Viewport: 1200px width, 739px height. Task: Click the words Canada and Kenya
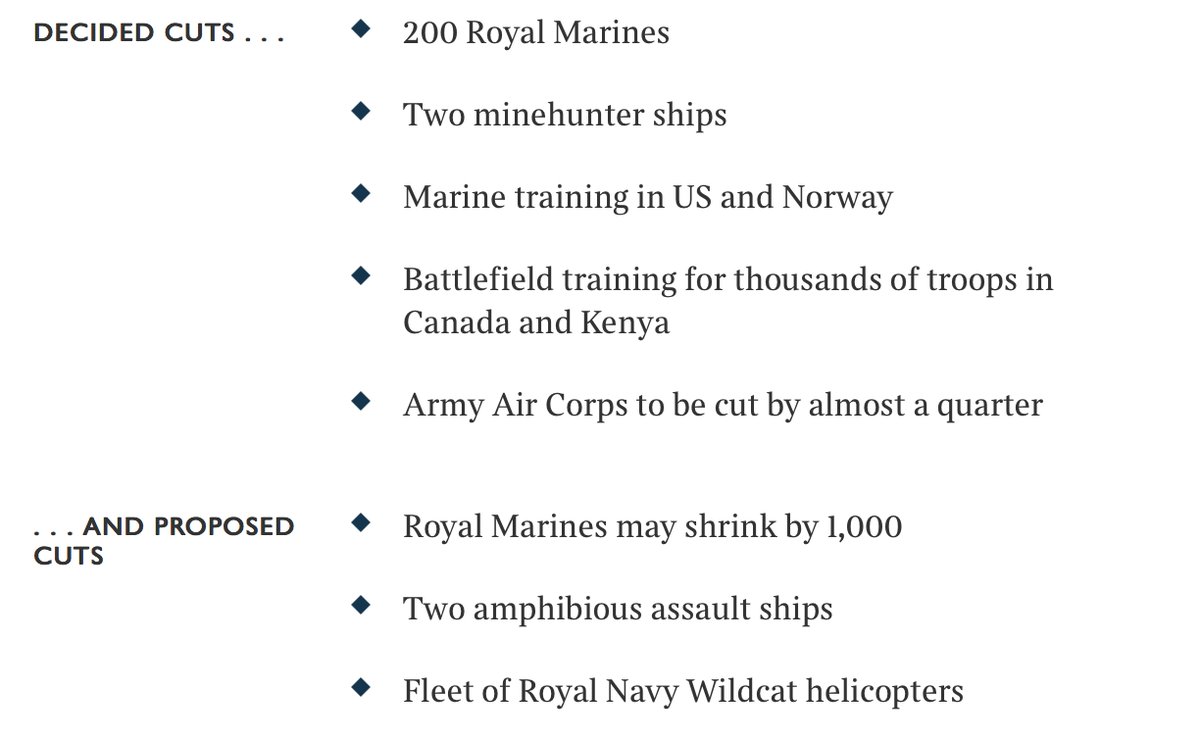coord(536,323)
